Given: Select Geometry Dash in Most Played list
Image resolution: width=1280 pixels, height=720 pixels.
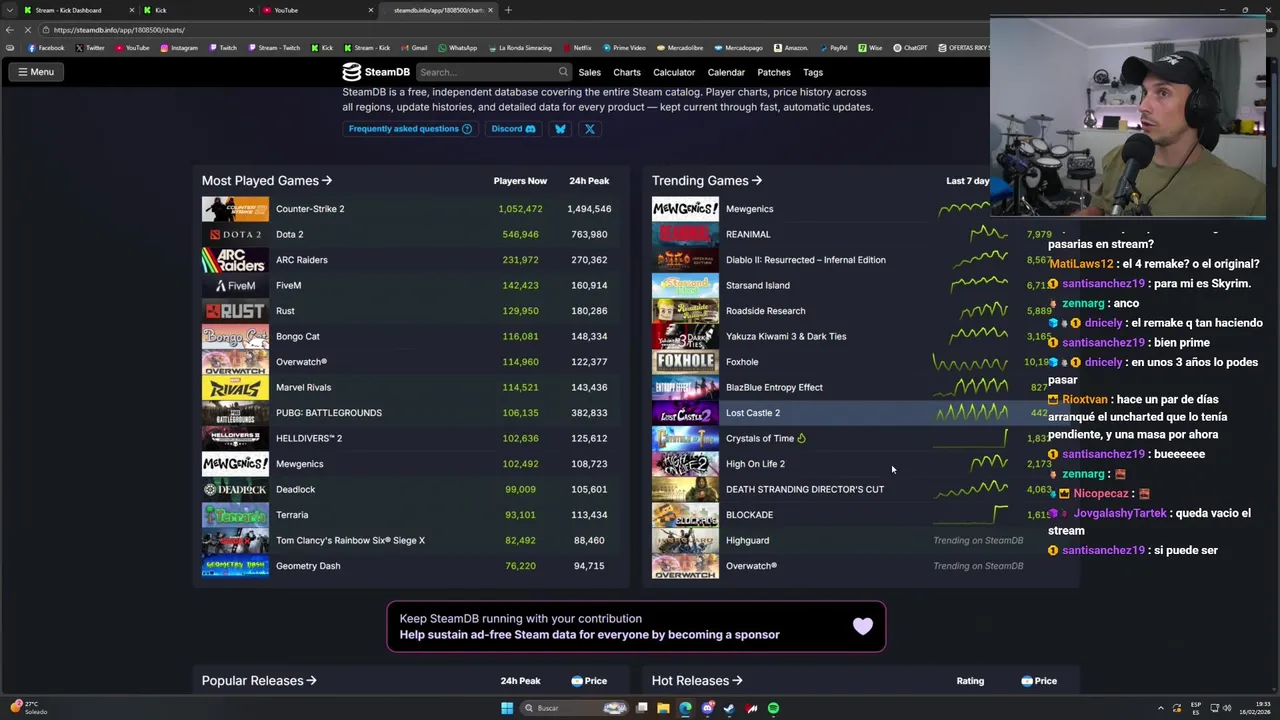Looking at the screenshot, I should tap(410, 566).
